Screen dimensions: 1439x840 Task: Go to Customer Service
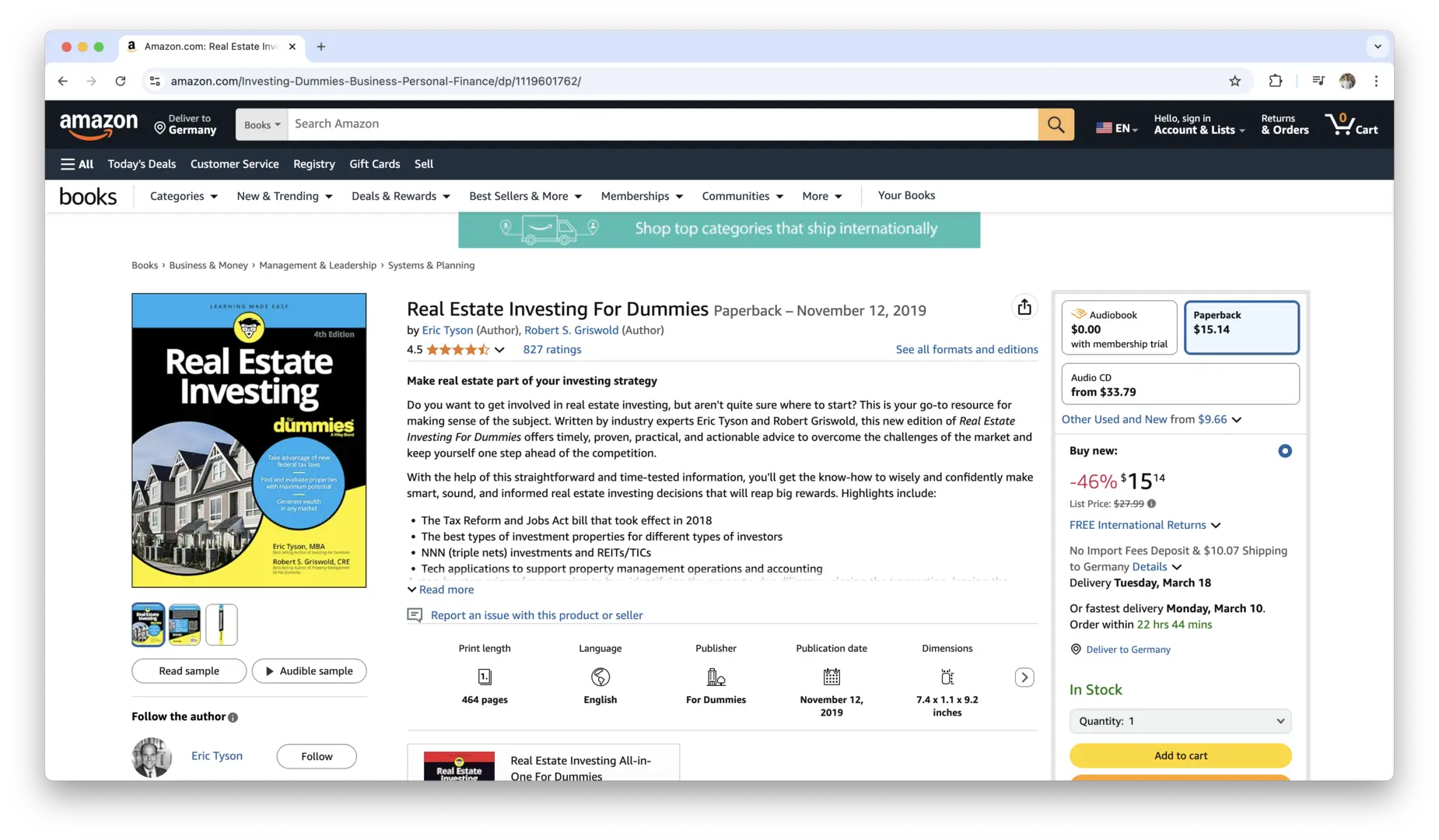click(234, 164)
